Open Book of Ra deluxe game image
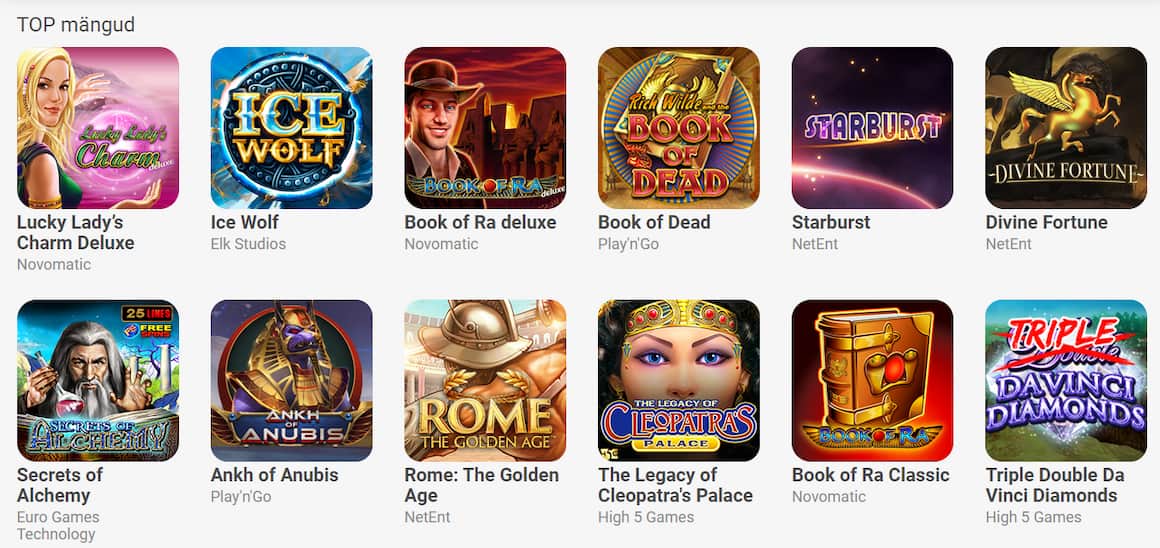This screenshot has height=548, width=1160. point(485,128)
